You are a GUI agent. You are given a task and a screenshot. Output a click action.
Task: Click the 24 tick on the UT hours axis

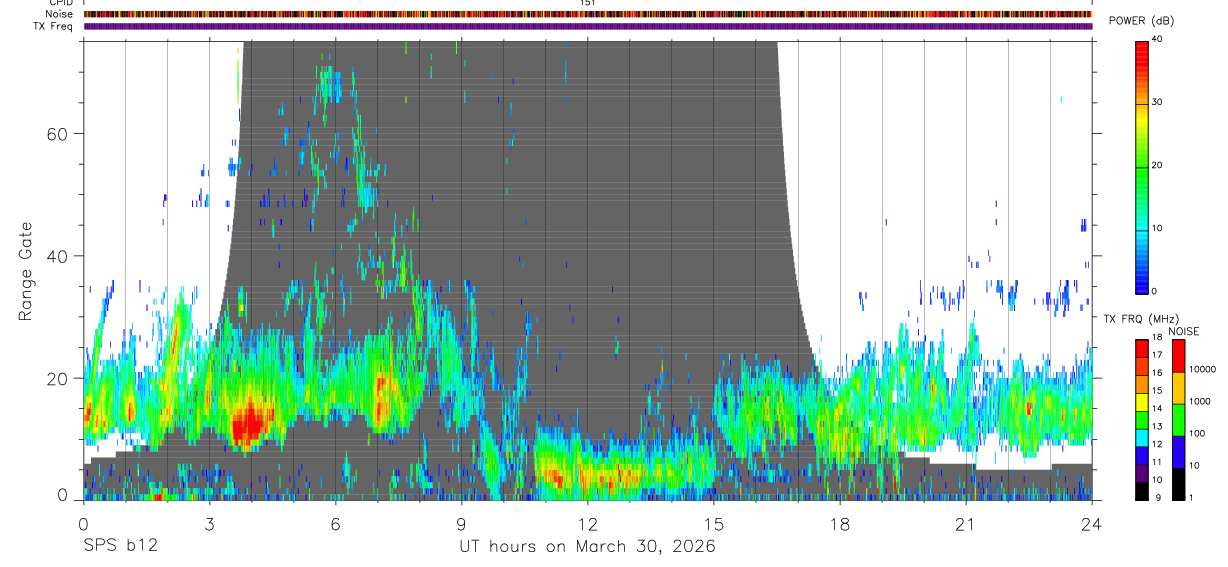1092,524
